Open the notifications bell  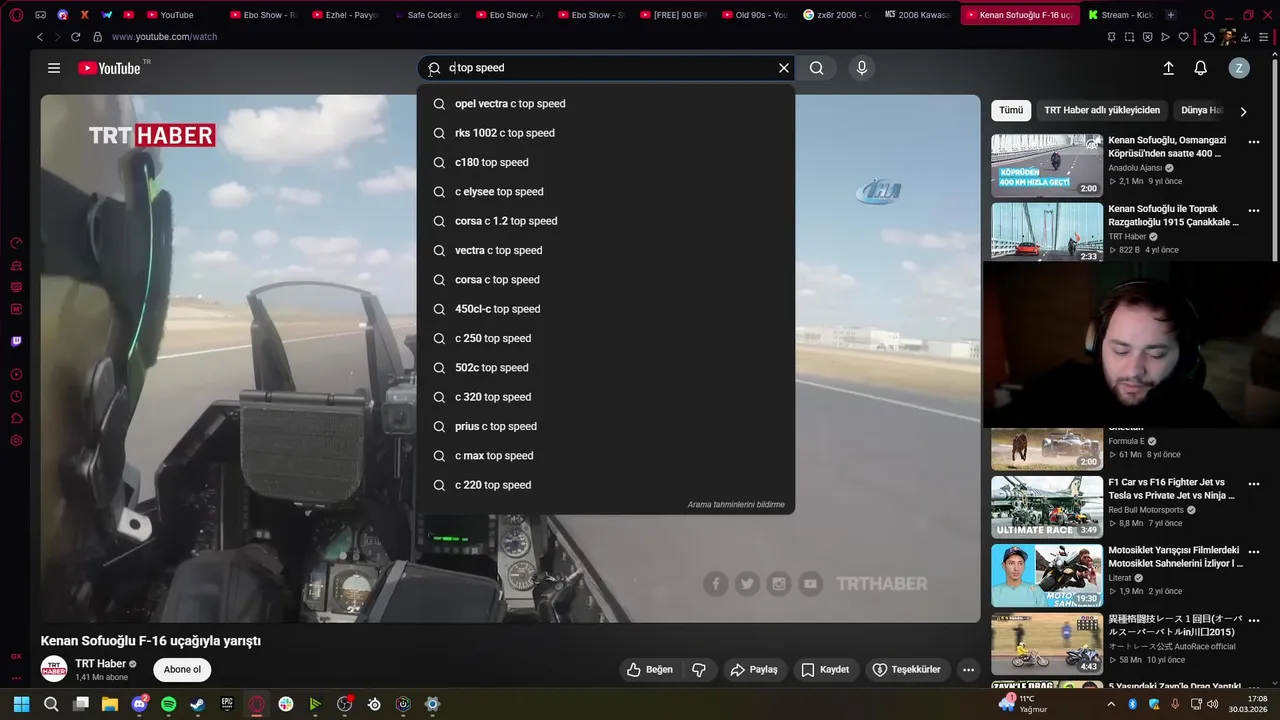click(x=1201, y=68)
